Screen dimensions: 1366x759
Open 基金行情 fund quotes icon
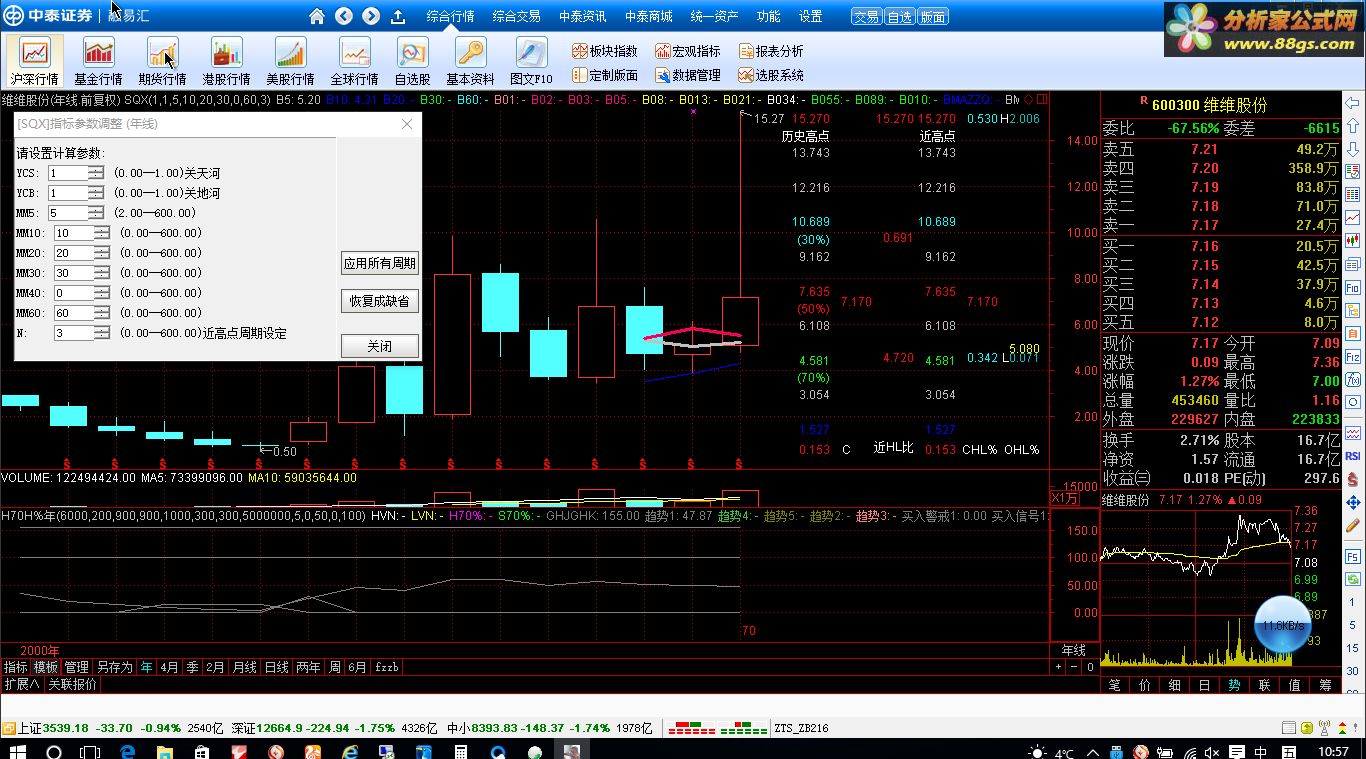click(x=98, y=60)
